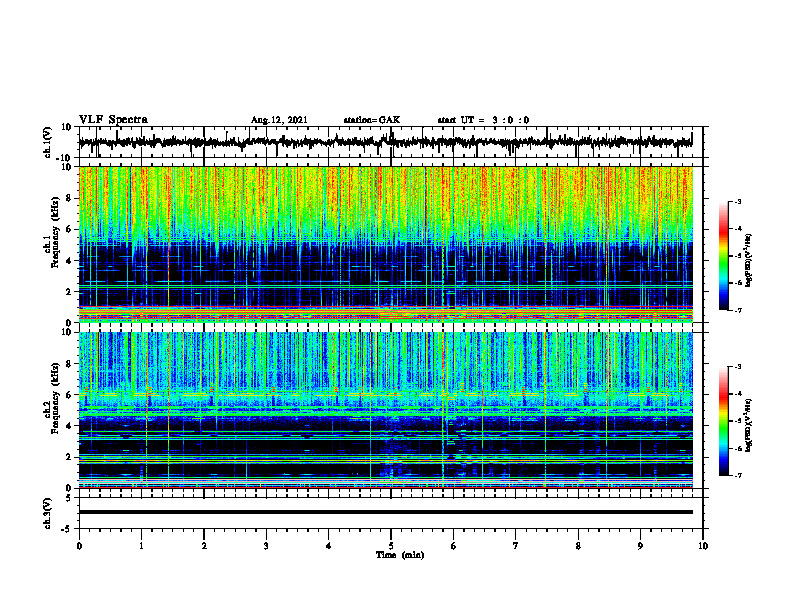Image resolution: width=792 pixels, height=612 pixels.
Task: Click the "start UT = 3 : 0 : 0" text
Action: click(483, 120)
